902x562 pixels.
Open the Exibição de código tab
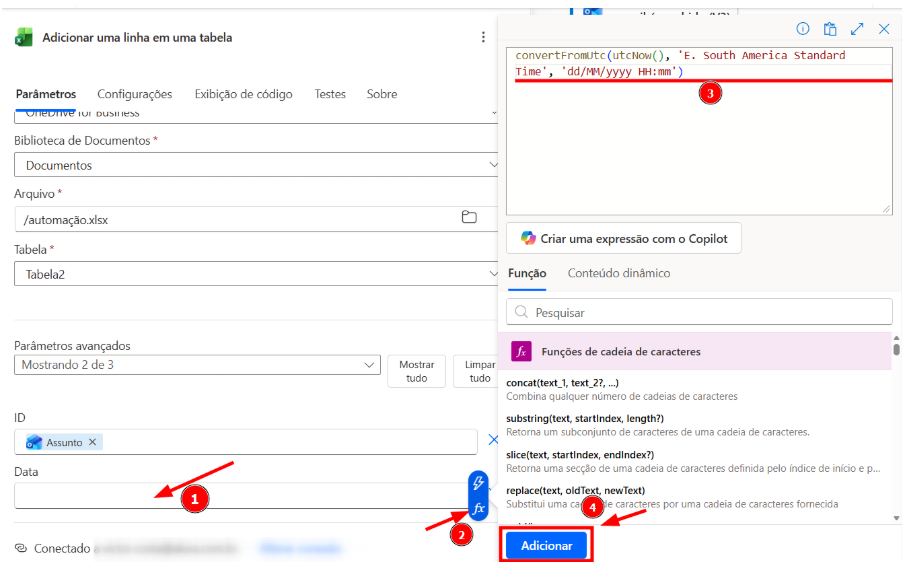click(x=243, y=94)
